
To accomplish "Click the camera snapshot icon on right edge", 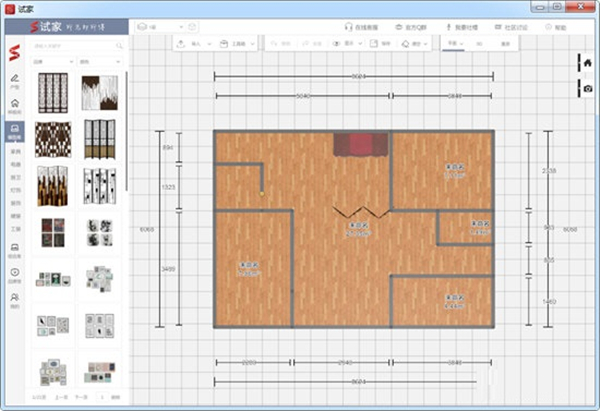I will (x=588, y=89).
